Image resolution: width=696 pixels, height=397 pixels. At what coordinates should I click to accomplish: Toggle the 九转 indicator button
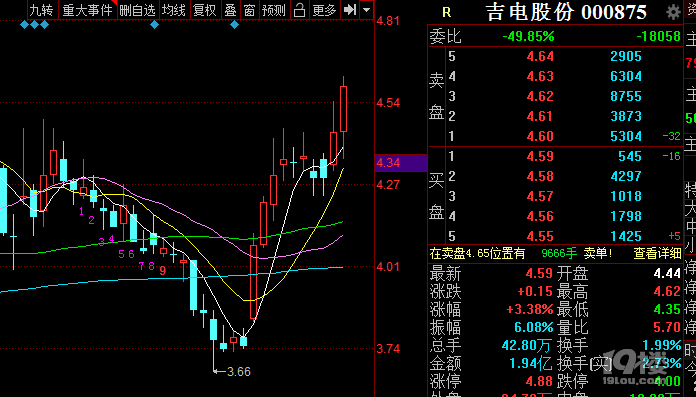(x=42, y=10)
